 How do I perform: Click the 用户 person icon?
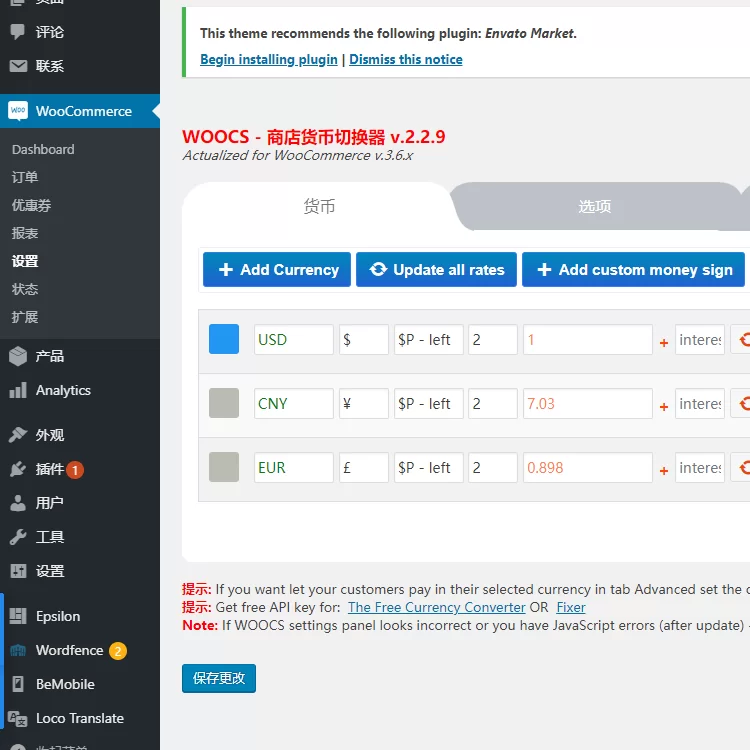[x=18, y=503]
